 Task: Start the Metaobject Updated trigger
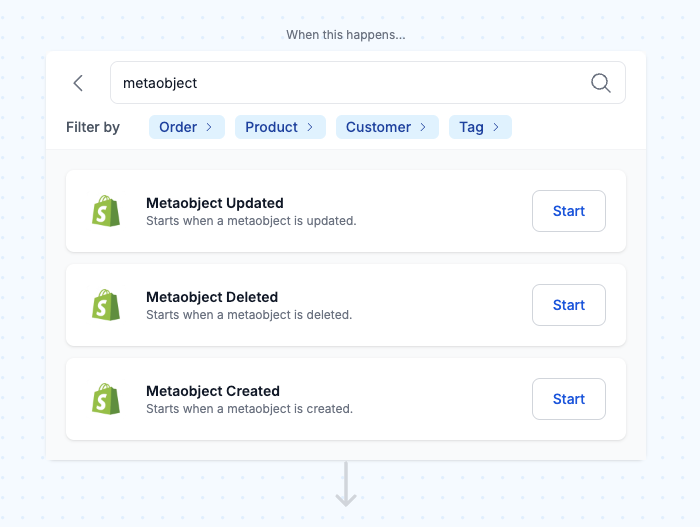coord(569,211)
